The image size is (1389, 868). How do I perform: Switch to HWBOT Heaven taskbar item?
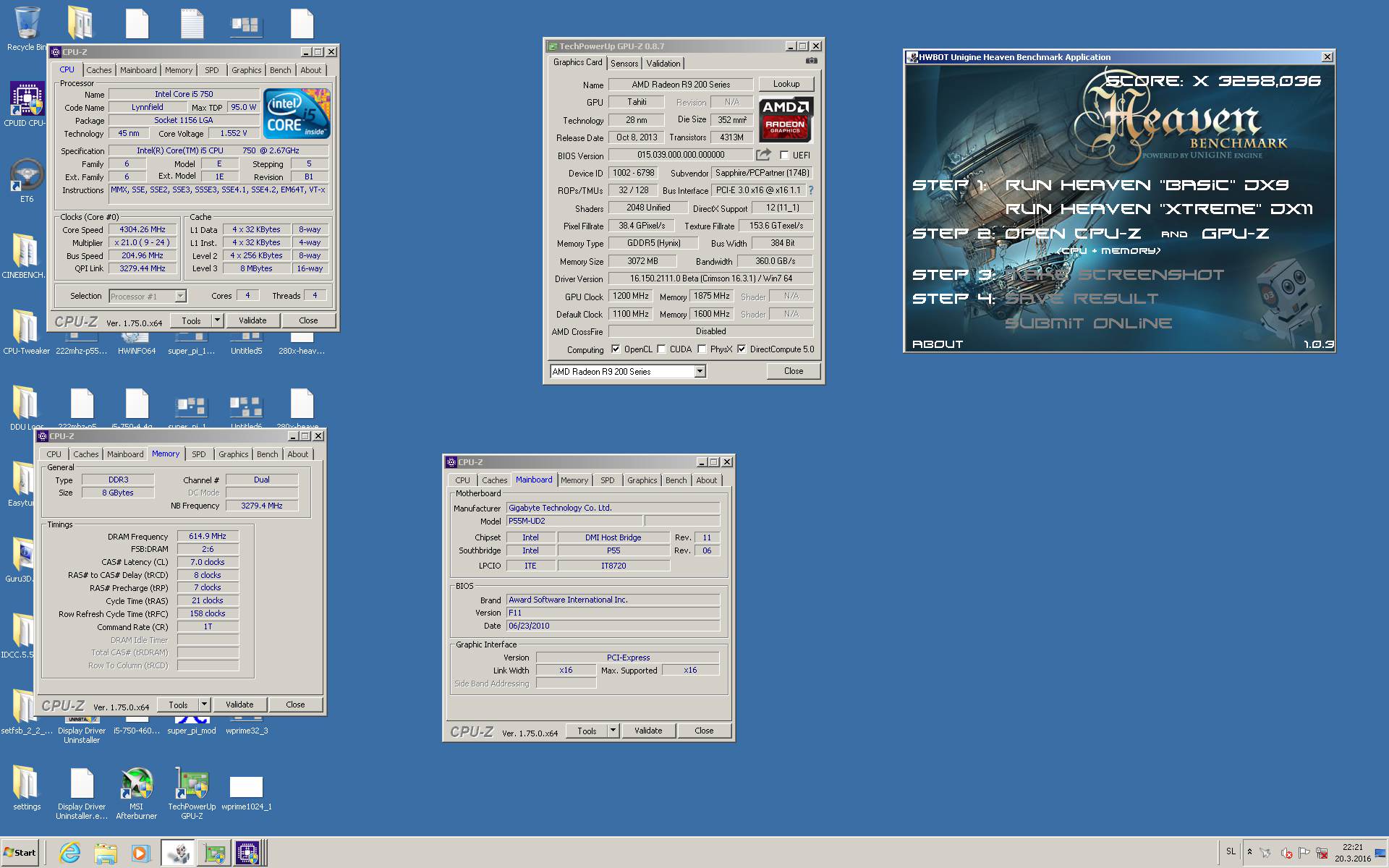click(x=178, y=853)
